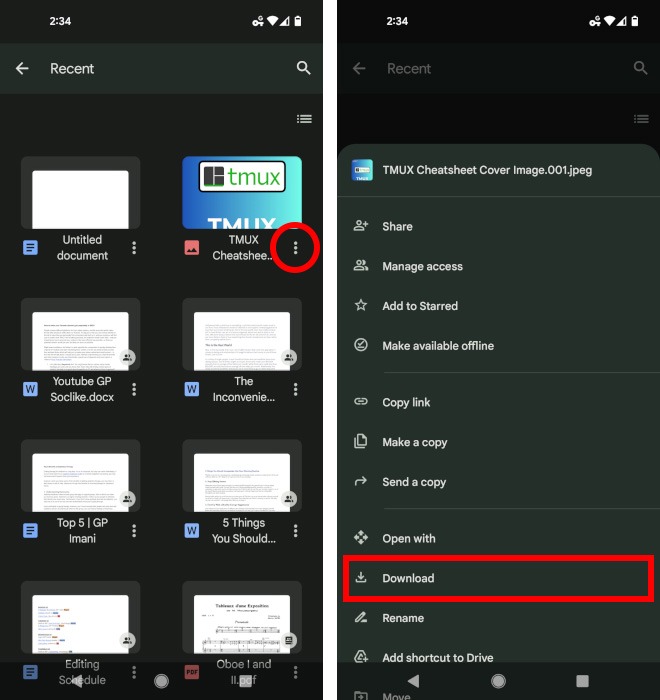Screen dimensions: 660x700
Task: Select Copy link in the menu
Action: tap(499, 402)
